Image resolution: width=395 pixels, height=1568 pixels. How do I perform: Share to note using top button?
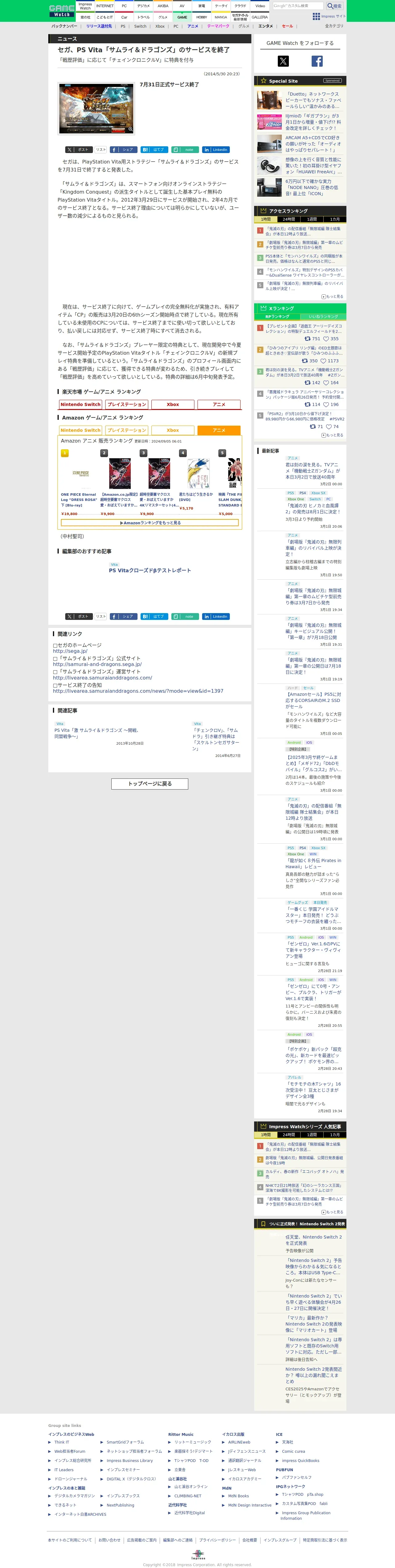coord(185,150)
